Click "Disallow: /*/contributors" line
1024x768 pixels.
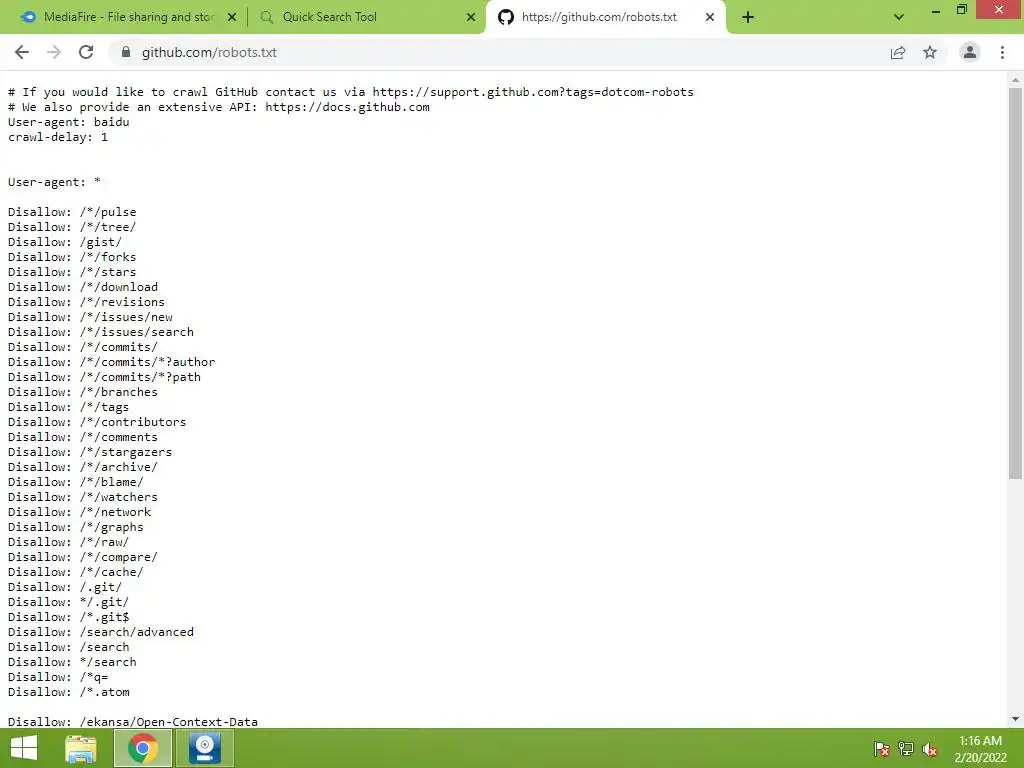point(97,423)
